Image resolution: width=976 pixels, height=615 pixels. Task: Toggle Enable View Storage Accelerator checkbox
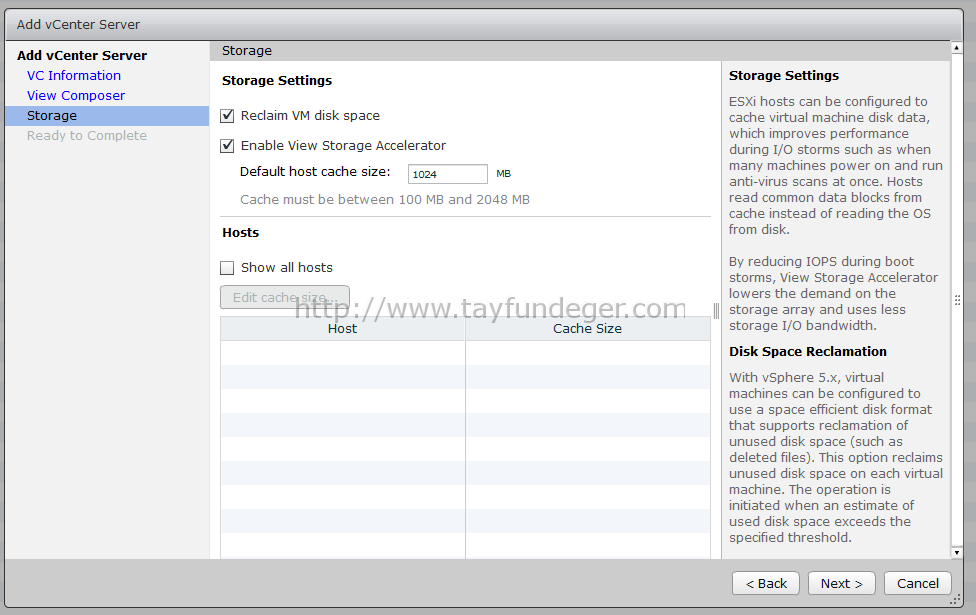click(227, 146)
